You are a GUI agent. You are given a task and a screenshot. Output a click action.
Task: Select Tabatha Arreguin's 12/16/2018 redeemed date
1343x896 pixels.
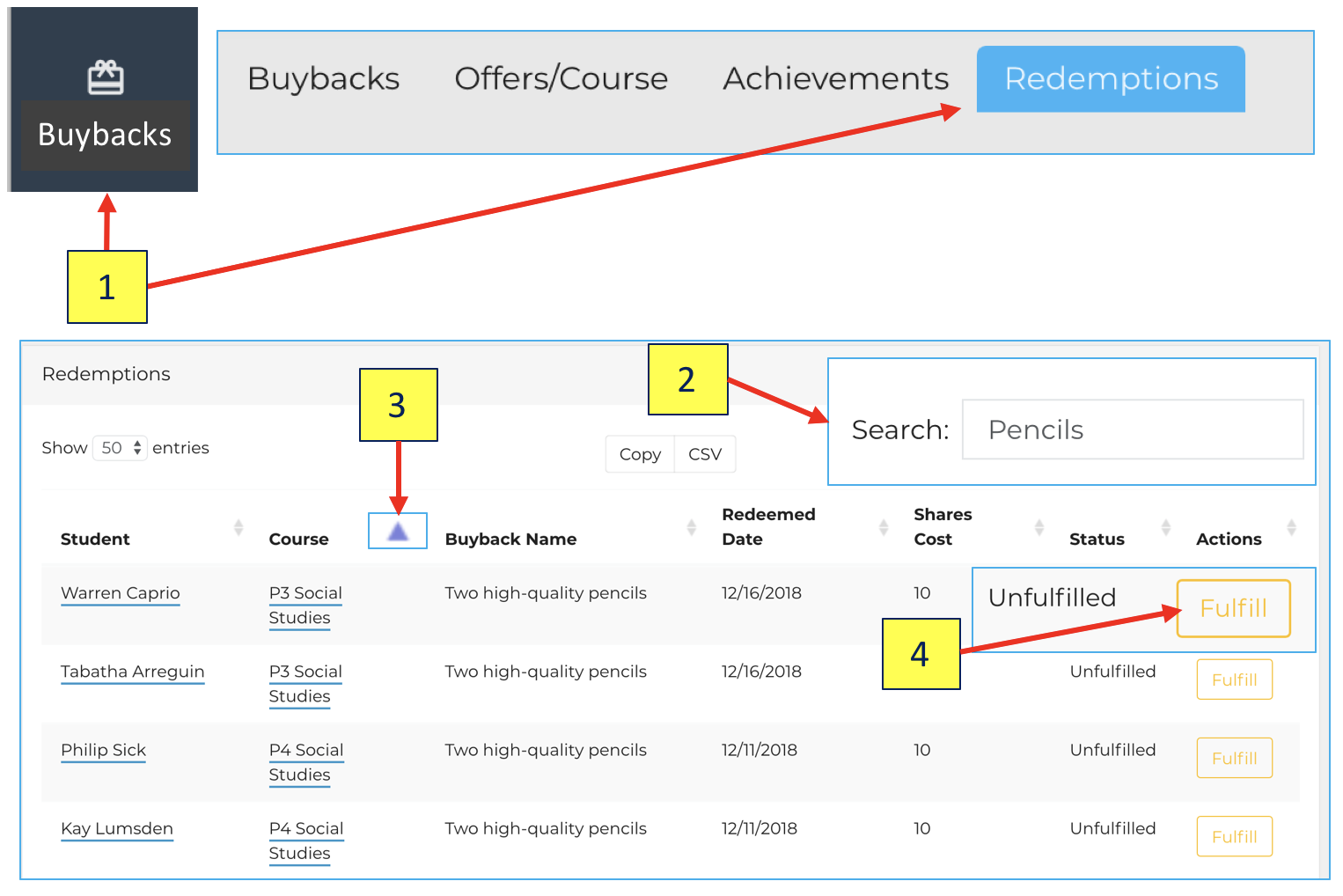(761, 671)
